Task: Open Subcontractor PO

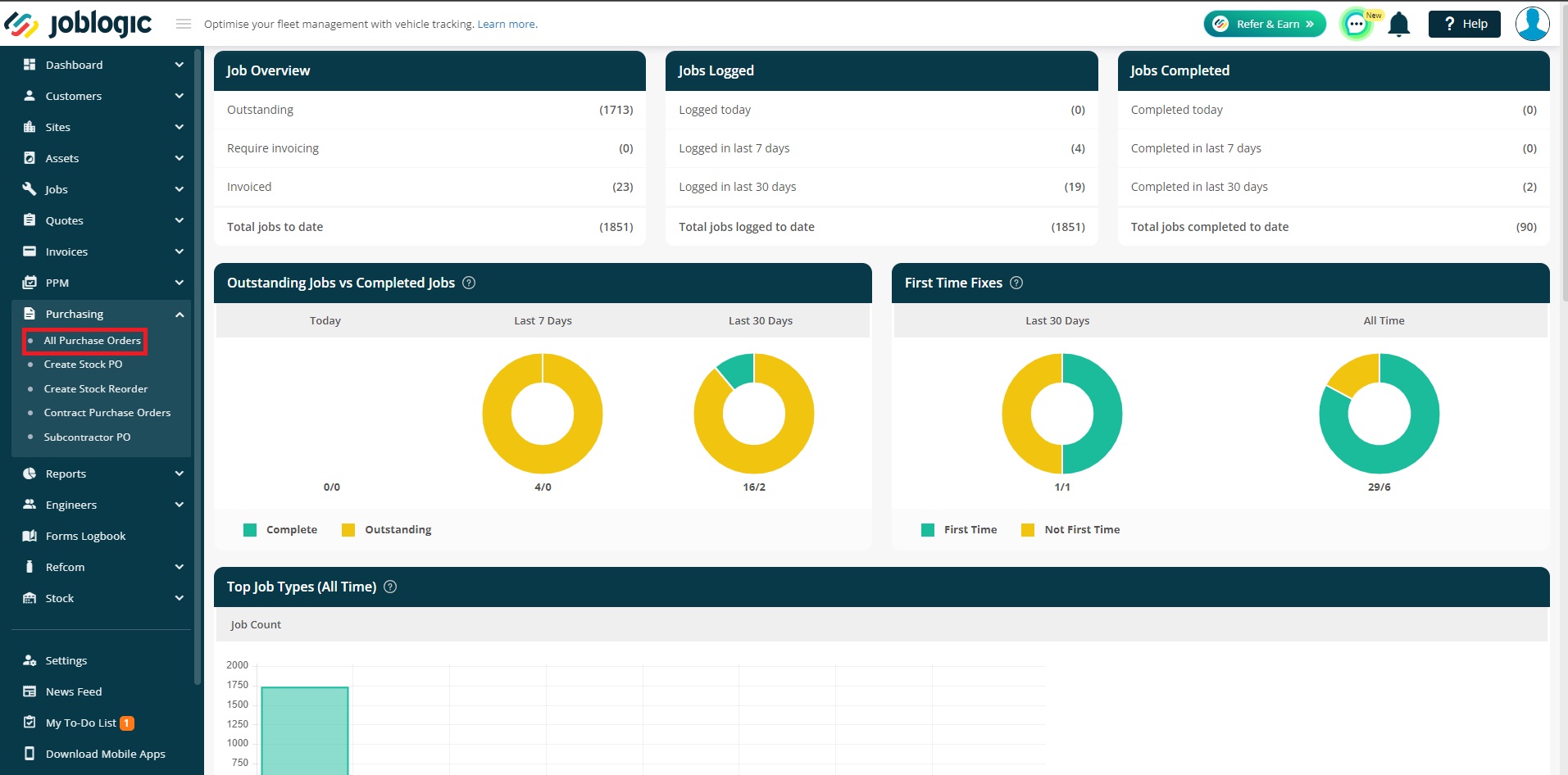Action: (87, 437)
